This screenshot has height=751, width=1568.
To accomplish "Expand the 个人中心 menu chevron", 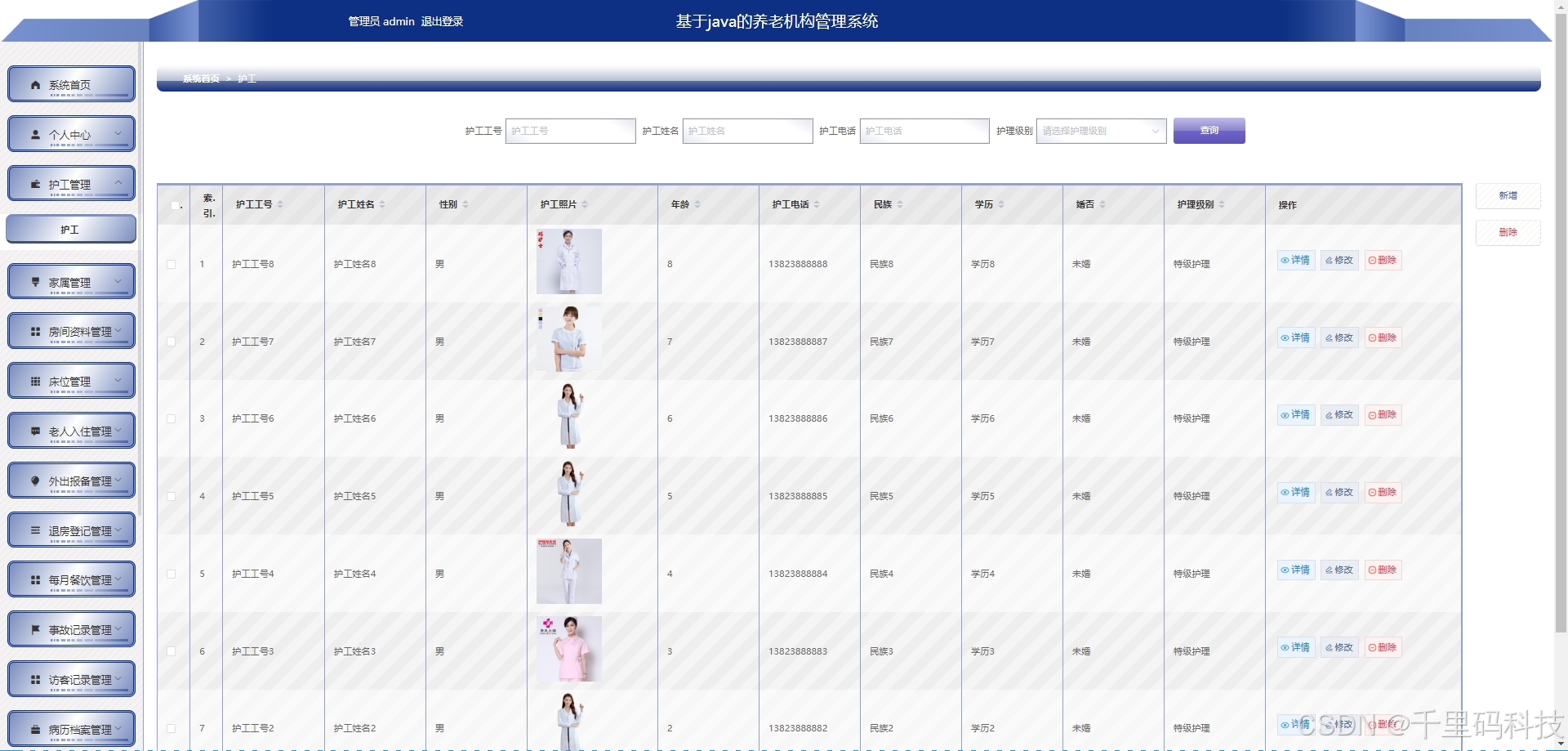I will coord(118,133).
